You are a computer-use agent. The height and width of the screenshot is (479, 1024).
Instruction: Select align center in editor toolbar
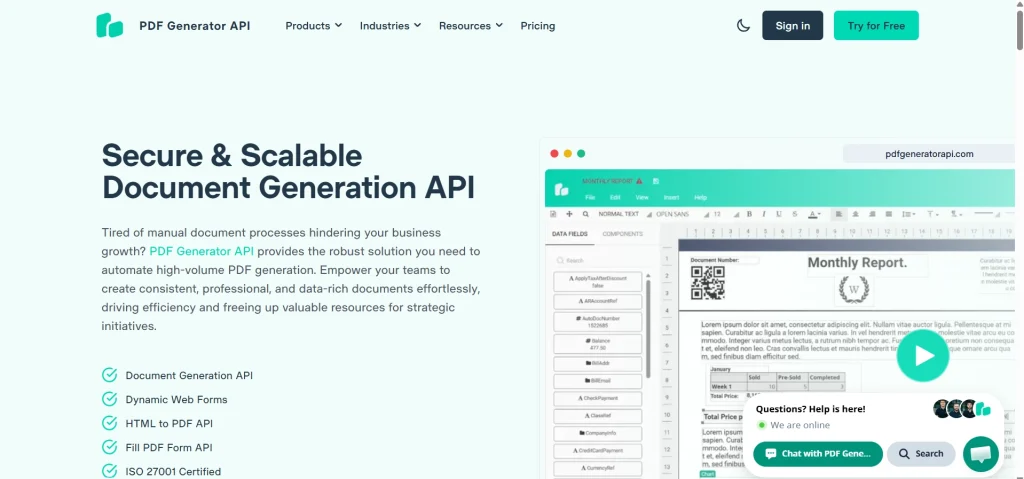856,214
